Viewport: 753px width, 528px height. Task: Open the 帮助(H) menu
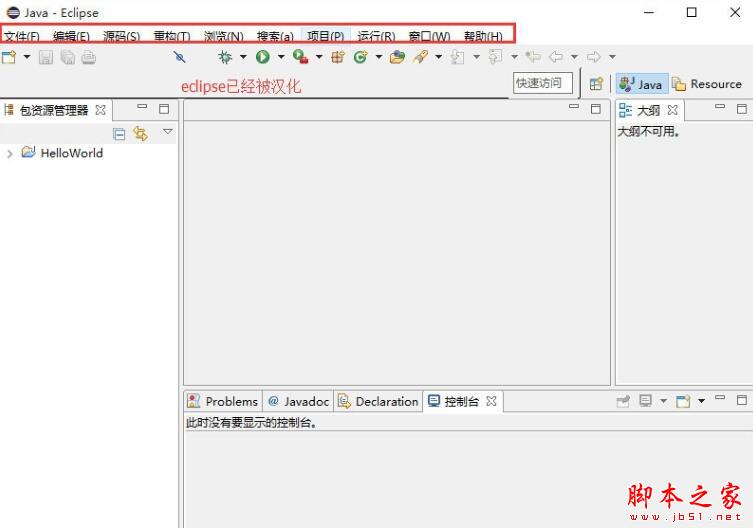pyautogui.click(x=483, y=36)
